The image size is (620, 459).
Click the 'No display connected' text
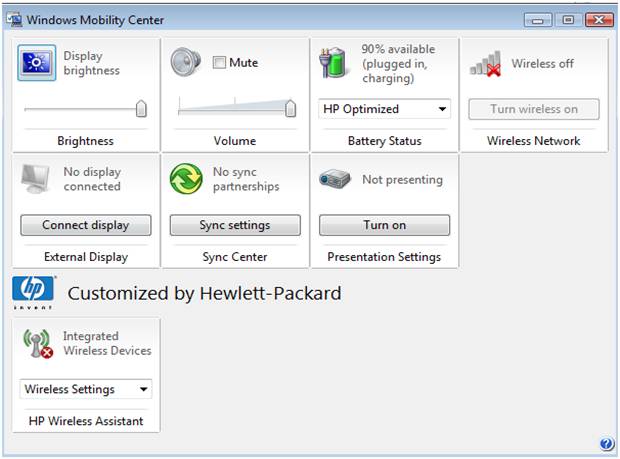pos(92,179)
